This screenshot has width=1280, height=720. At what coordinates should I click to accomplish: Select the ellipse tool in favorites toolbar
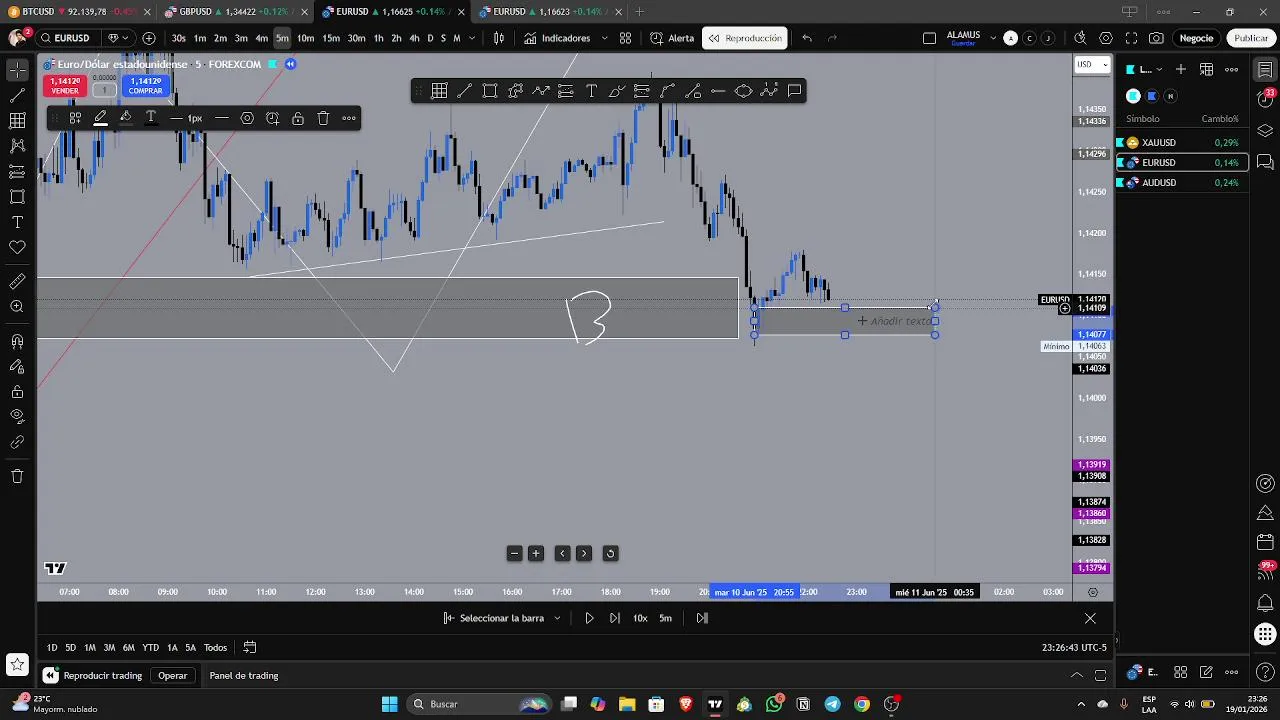(743, 91)
